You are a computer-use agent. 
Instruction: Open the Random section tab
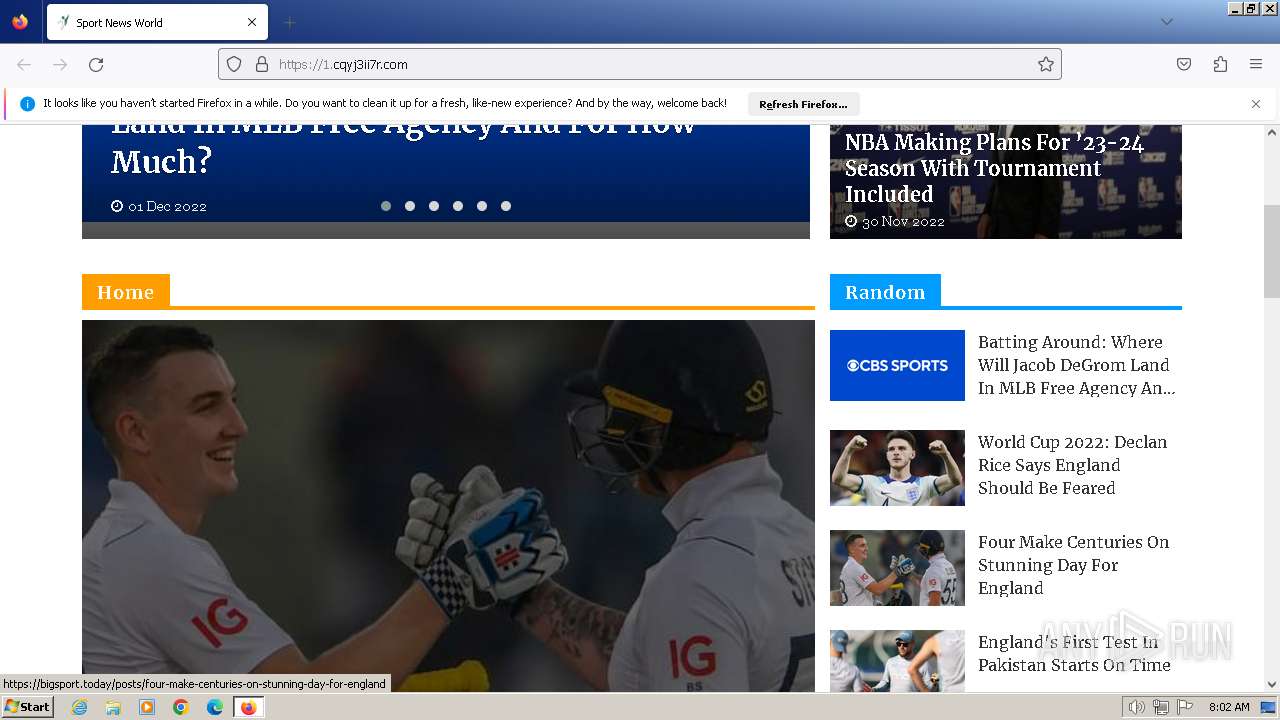(885, 292)
